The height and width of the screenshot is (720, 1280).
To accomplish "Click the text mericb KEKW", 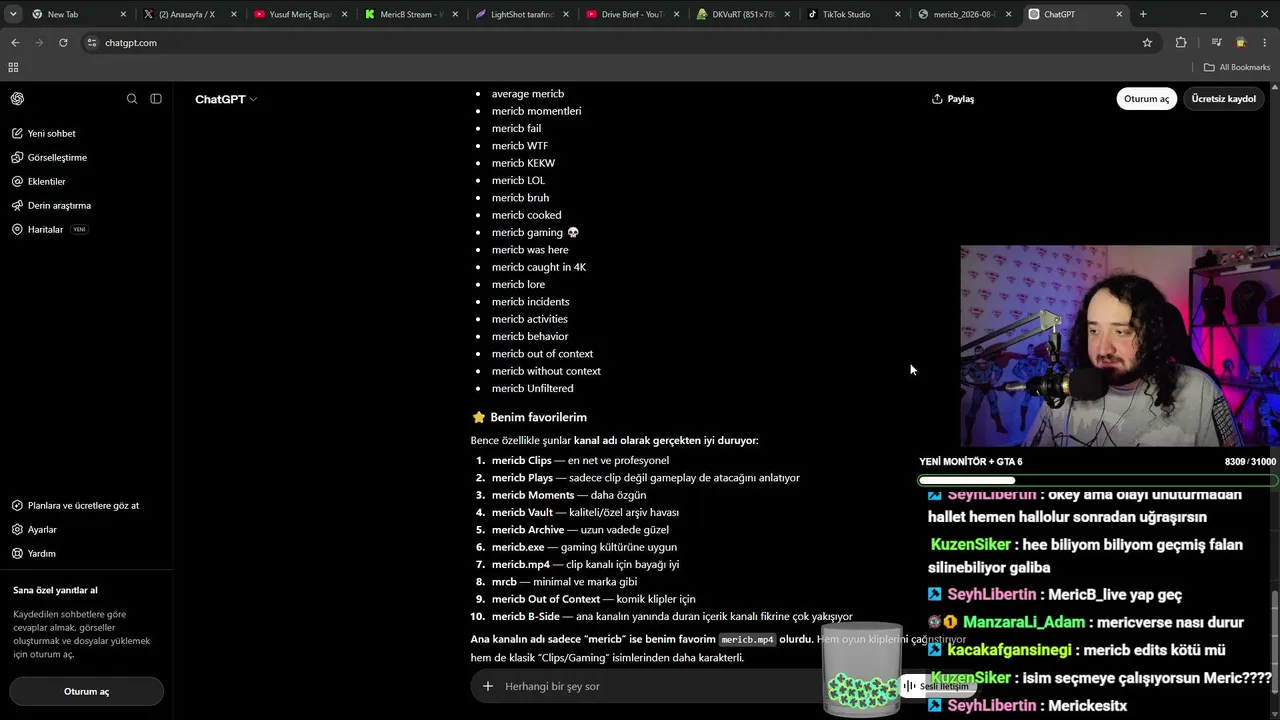I will (x=523, y=163).
